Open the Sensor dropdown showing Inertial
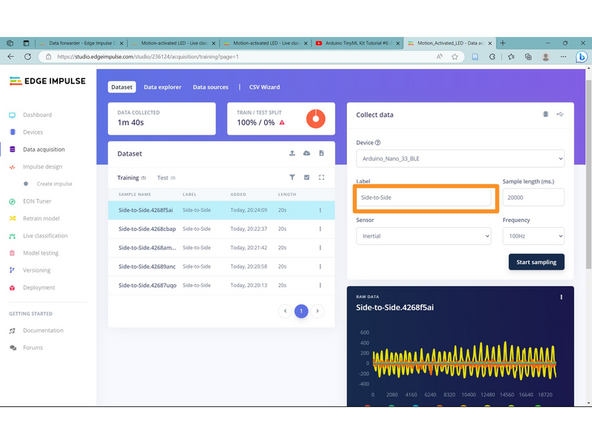 [424, 236]
